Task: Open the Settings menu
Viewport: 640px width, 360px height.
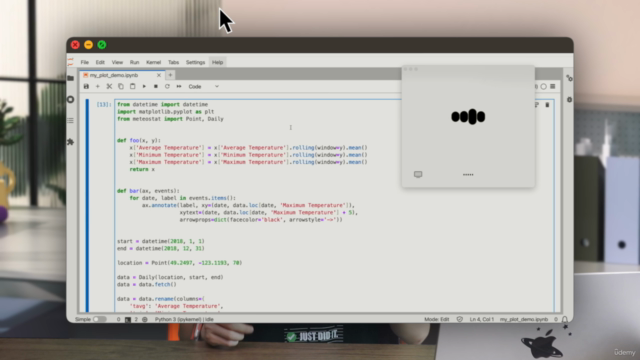Action: [x=196, y=62]
